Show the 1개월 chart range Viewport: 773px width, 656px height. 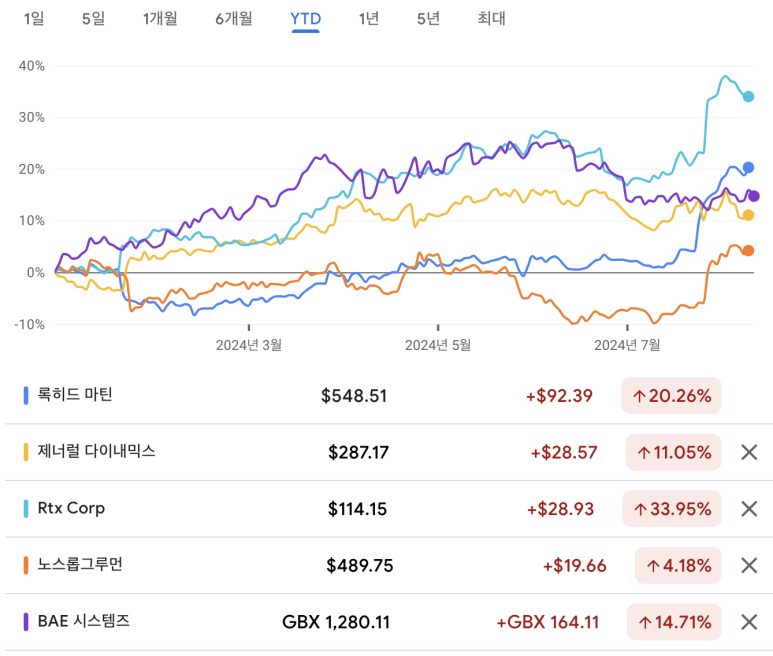[160, 19]
